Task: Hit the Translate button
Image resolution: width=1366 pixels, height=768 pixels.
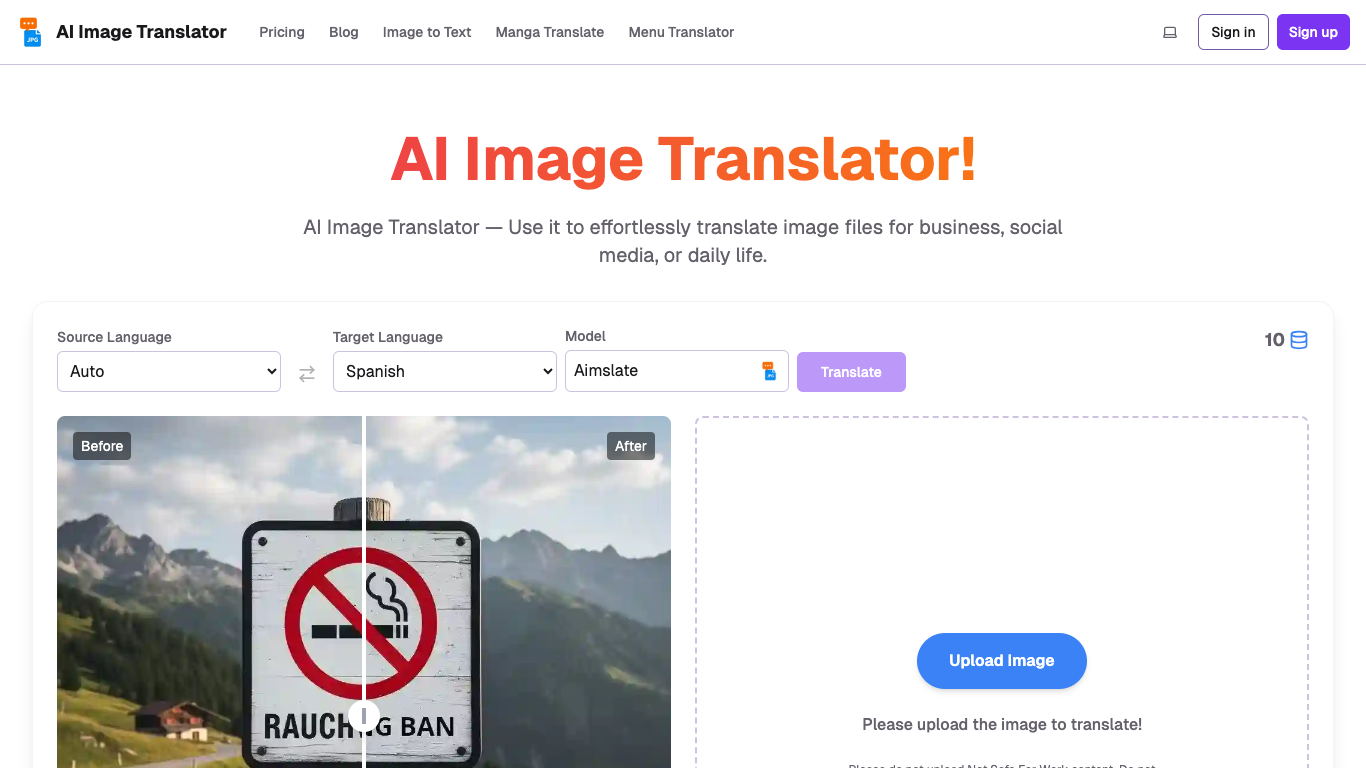Action: tap(851, 372)
